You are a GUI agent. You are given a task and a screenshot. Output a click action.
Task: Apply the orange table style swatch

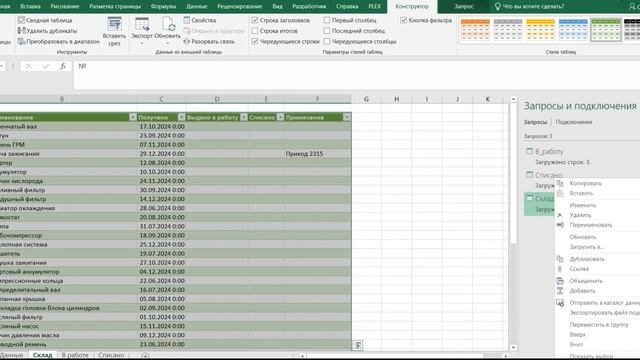click(475, 29)
